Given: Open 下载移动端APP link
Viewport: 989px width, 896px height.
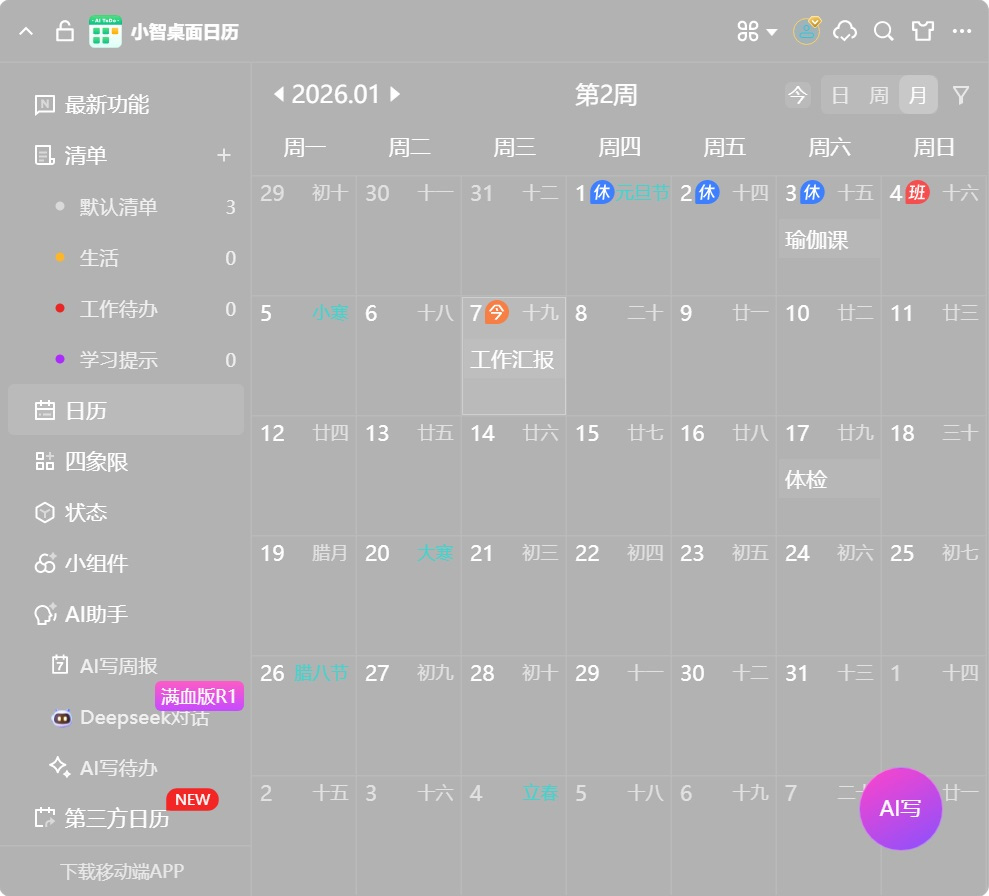Looking at the screenshot, I should coord(124,872).
